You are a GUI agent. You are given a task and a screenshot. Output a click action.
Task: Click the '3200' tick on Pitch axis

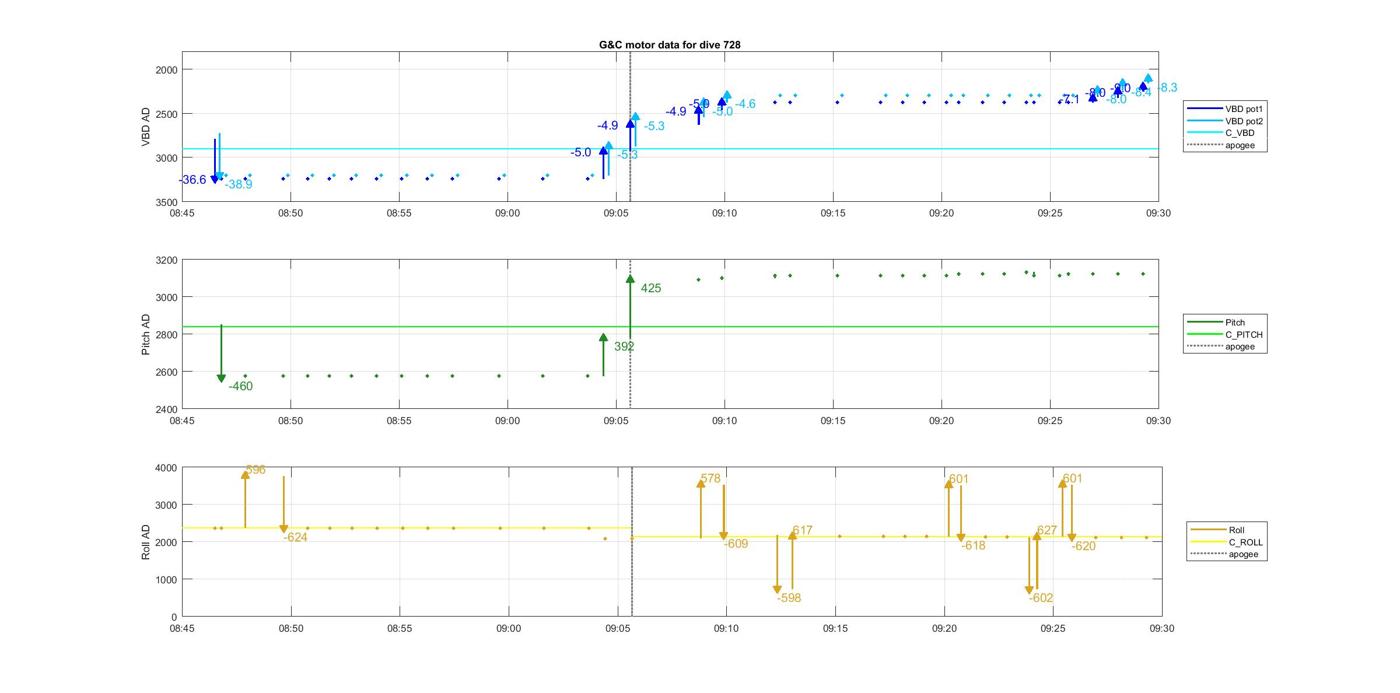[x=165, y=260]
